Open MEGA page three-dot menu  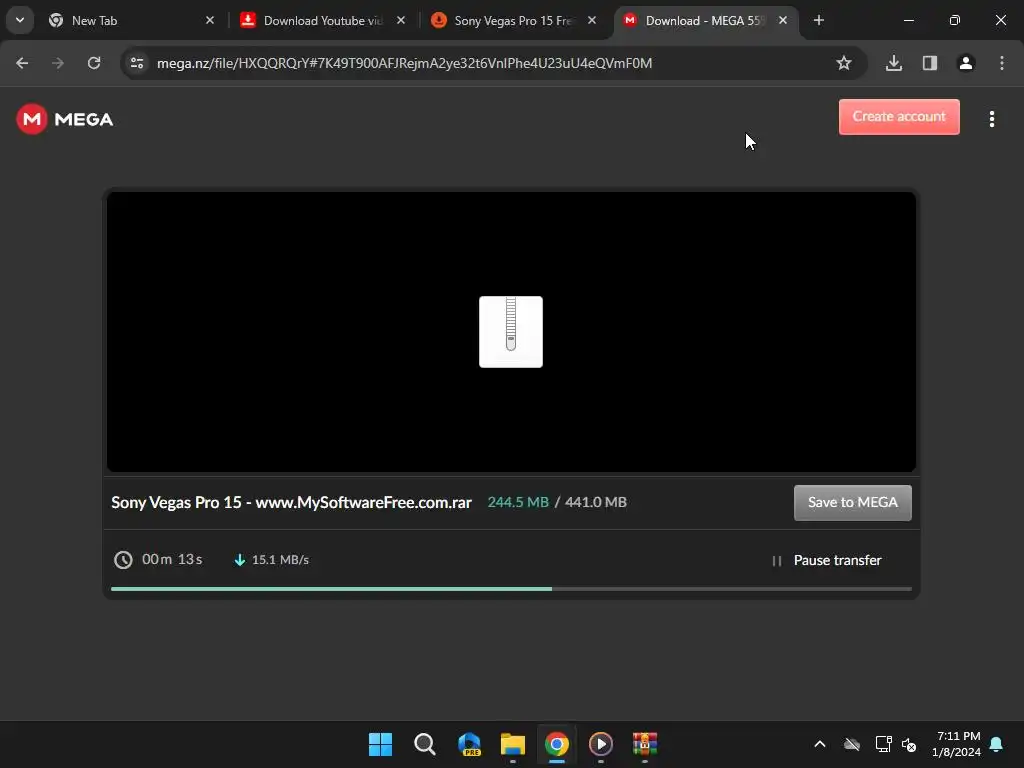point(991,119)
